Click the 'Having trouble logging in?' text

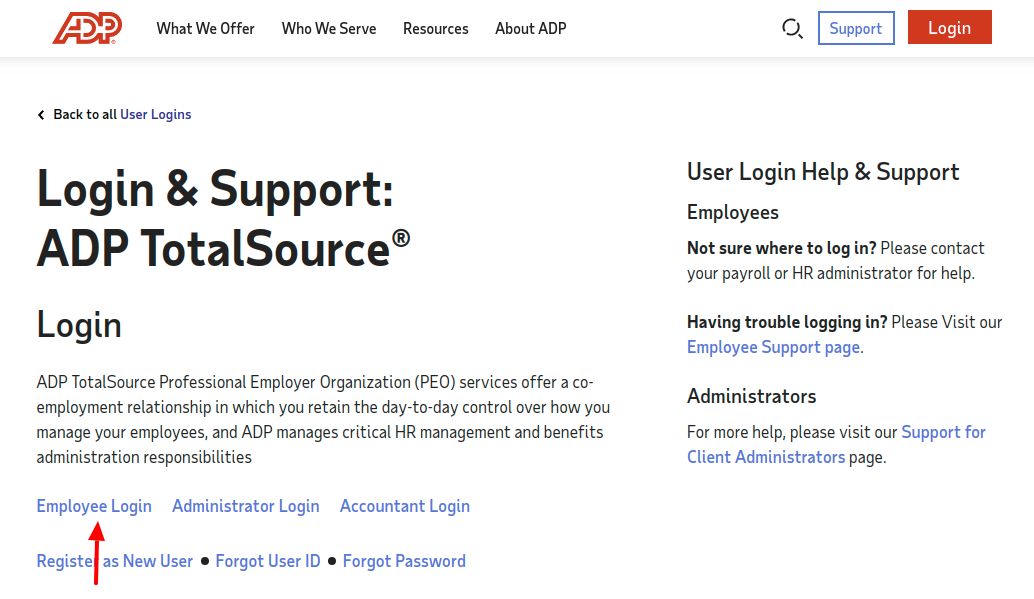(x=787, y=322)
